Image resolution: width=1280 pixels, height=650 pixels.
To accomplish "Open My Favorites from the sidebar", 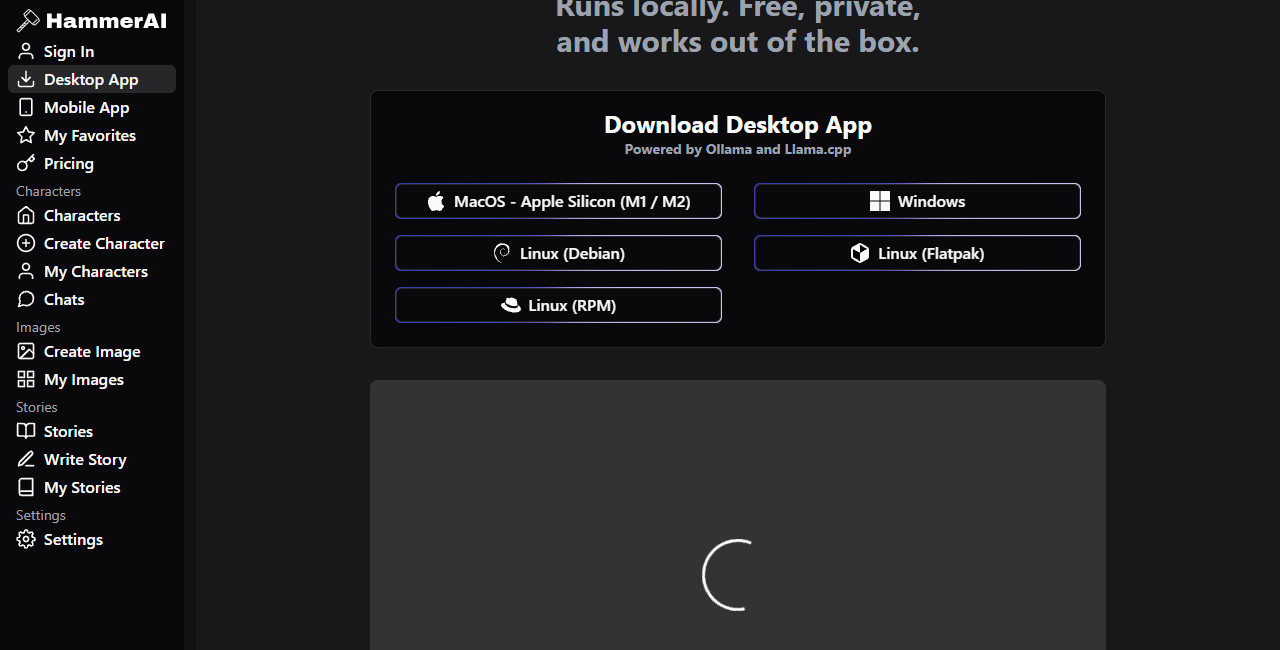I will pos(92,135).
